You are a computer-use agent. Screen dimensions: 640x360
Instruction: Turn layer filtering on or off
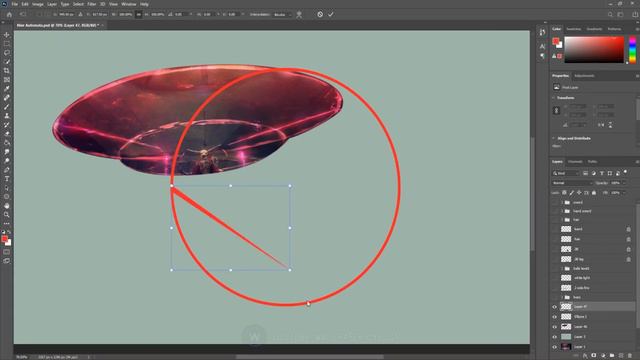pos(625,172)
